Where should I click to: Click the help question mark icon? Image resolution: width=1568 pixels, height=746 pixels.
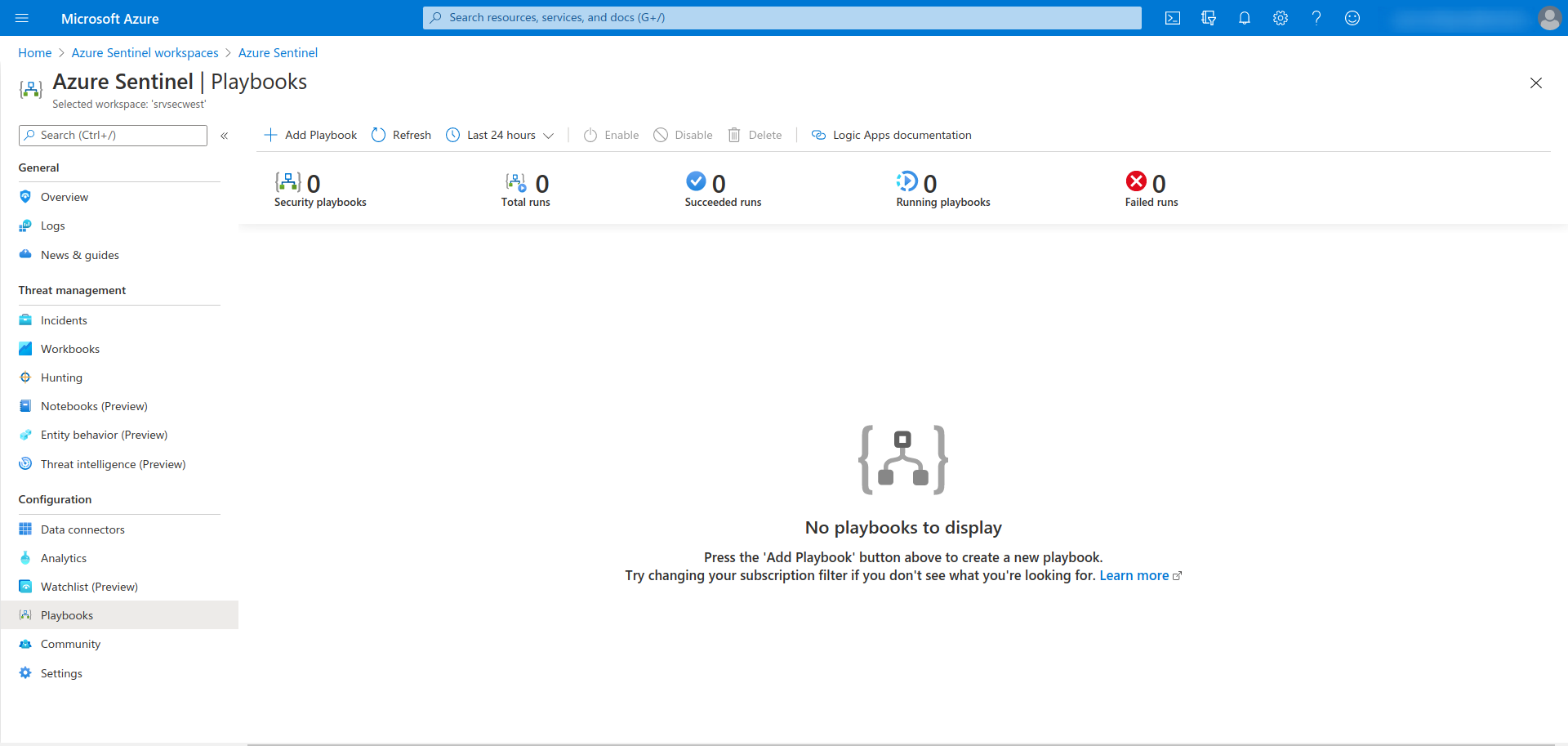click(1316, 18)
